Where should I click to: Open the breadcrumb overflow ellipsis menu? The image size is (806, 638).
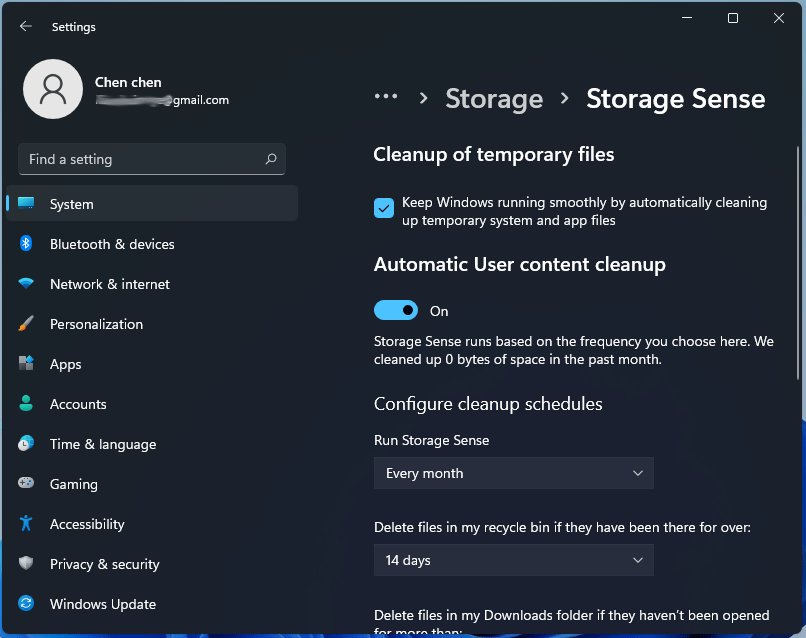pos(386,97)
